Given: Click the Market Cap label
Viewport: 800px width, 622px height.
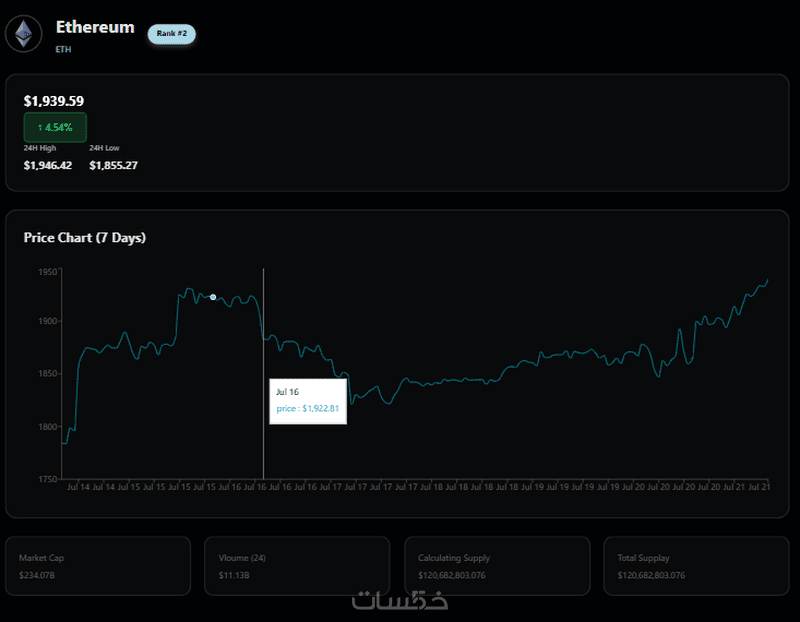Looking at the screenshot, I should coord(41,558).
